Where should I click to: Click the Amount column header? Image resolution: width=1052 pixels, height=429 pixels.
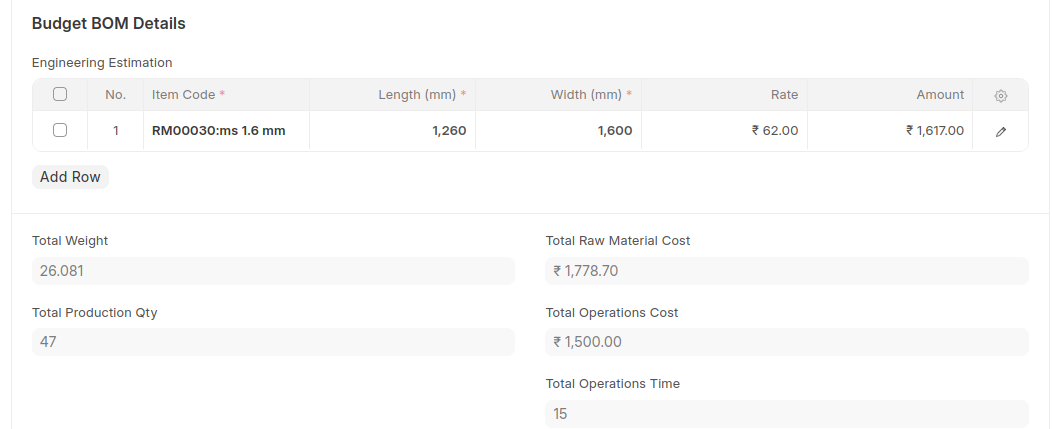point(940,95)
